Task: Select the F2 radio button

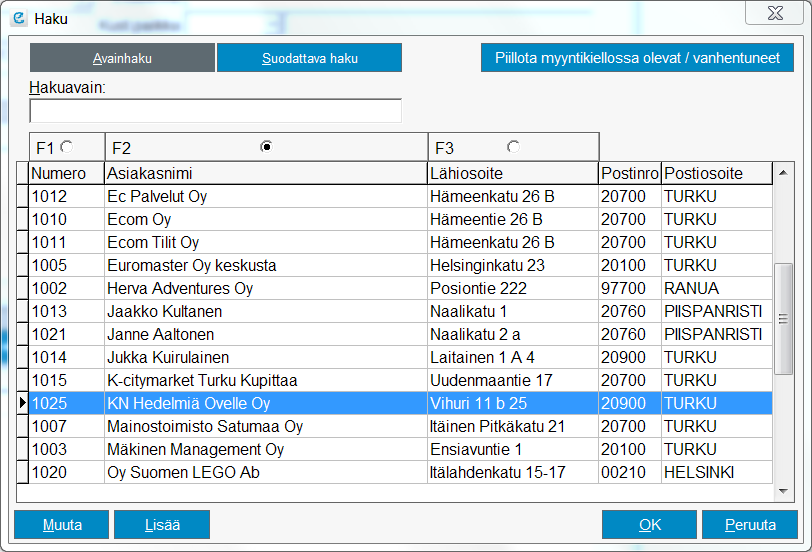Action: pos(266,147)
